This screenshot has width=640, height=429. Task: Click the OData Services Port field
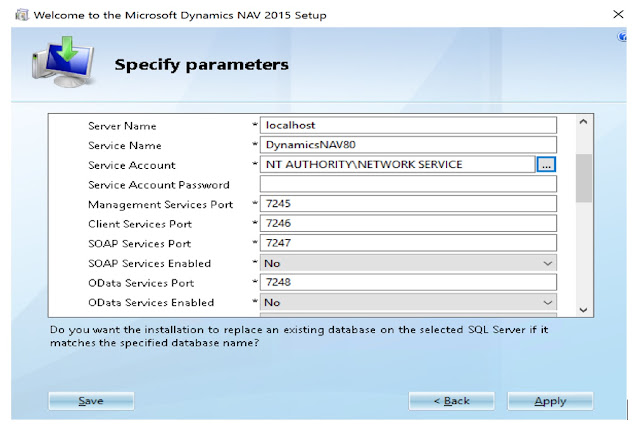(x=408, y=282)
